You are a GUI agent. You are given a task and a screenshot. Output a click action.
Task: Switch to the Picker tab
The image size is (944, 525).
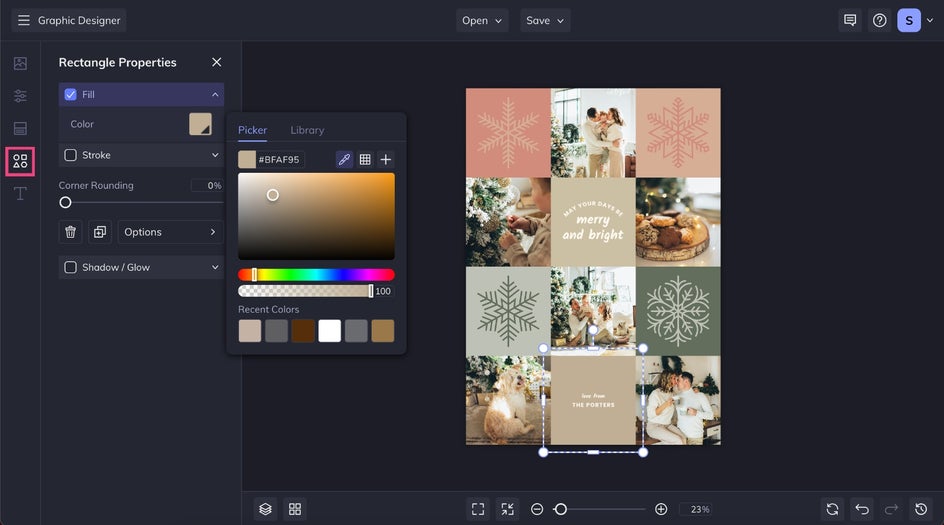[x=252, y=130]
